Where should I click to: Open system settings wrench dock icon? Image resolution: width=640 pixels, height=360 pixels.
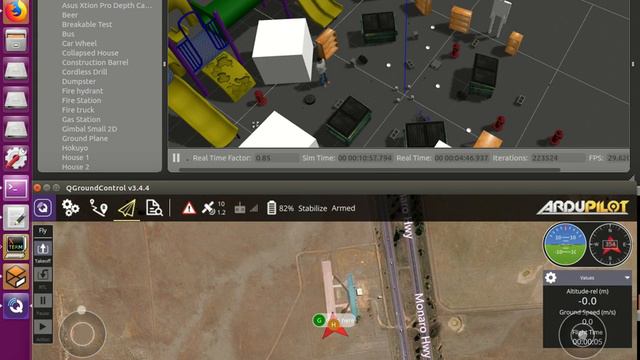click(x=16, y=158)
